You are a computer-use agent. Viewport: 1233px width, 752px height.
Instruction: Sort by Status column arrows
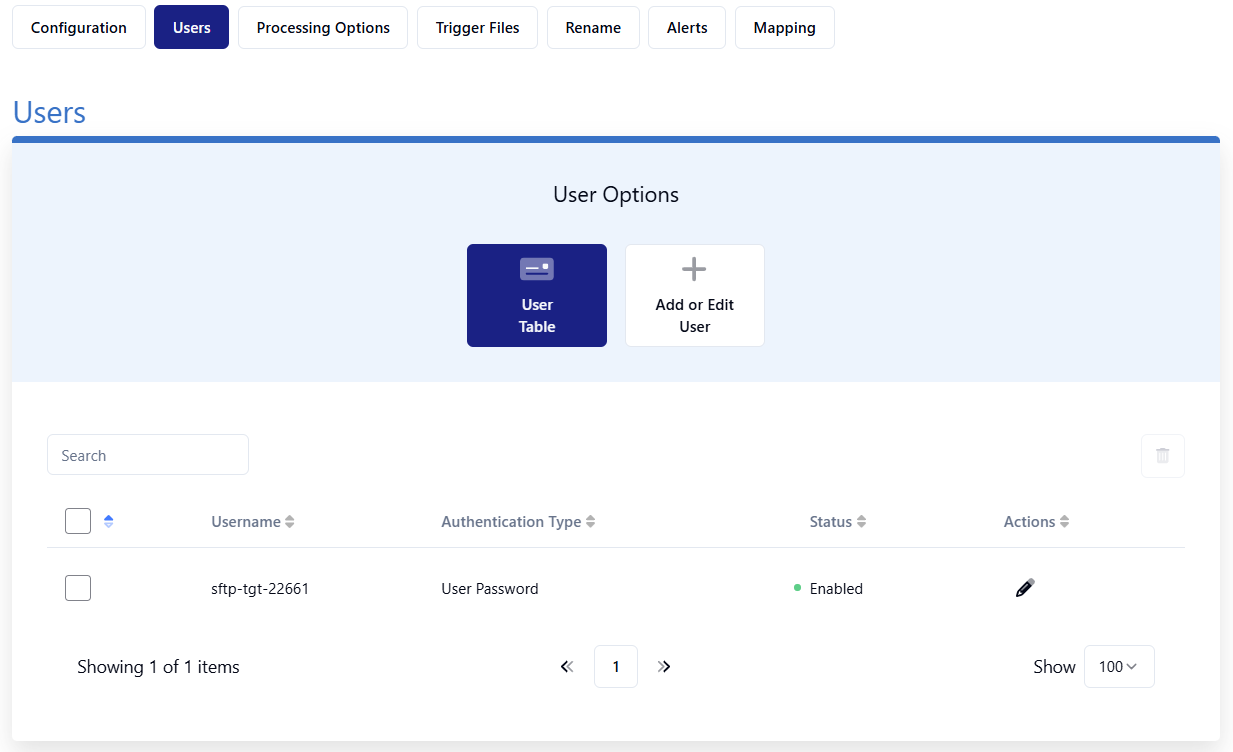click(862, 522)
